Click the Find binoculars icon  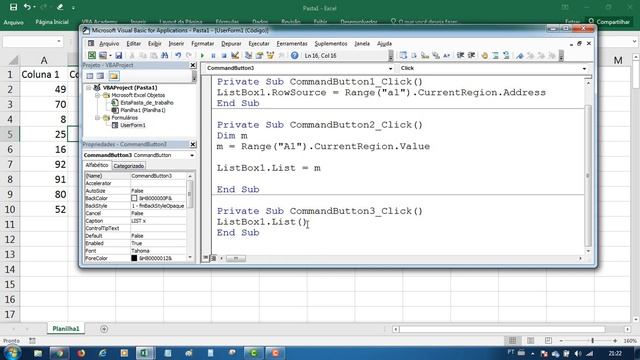tap(164, 56)
